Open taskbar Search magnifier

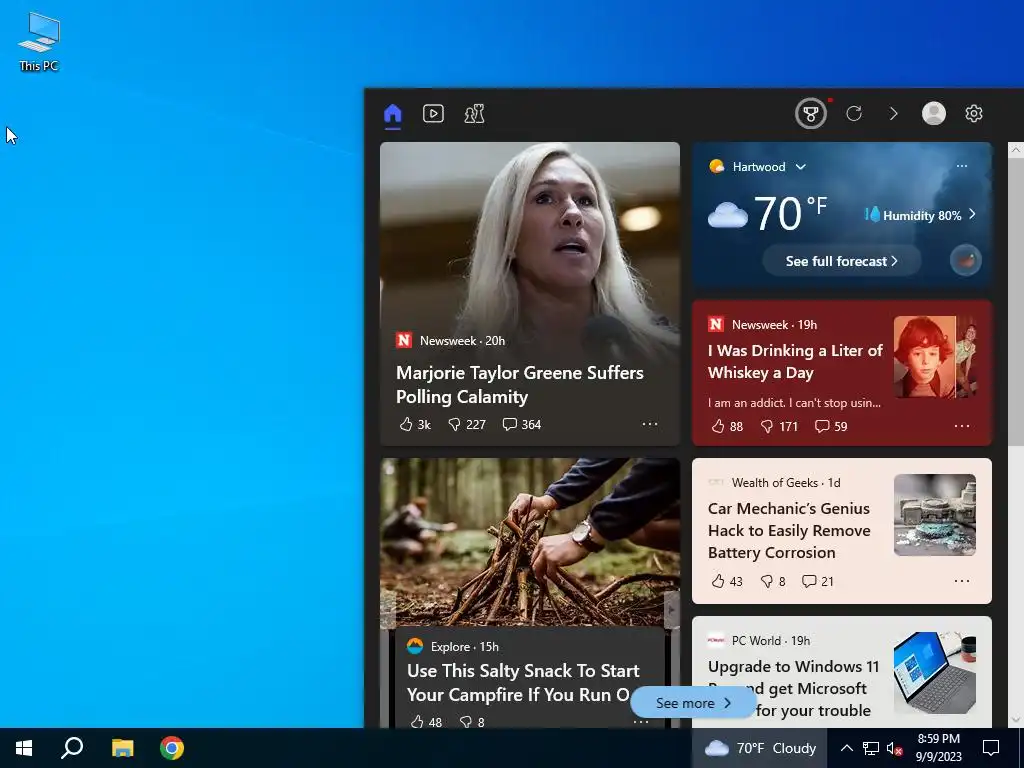(72, 748)
